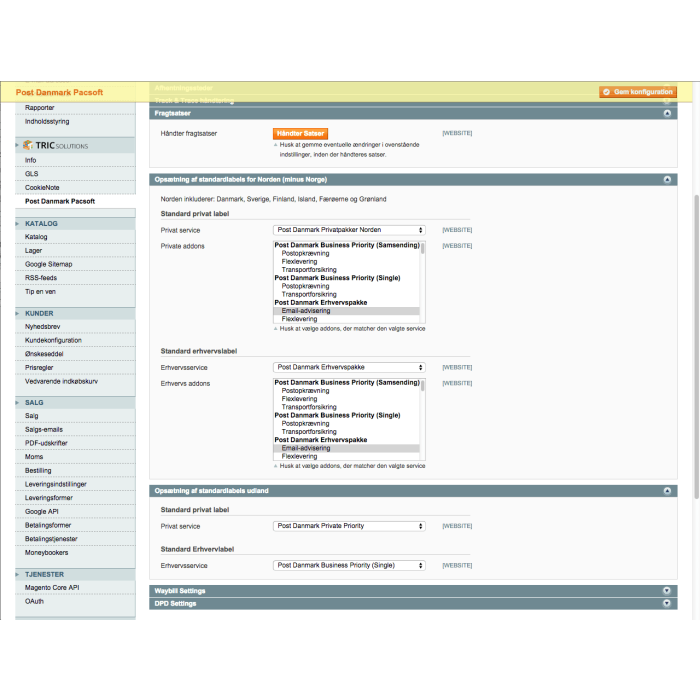The width and height of the screenshot is (700, 700).
Task: Click the Gem konfiguration save button
Action: (x=638, y=92)
